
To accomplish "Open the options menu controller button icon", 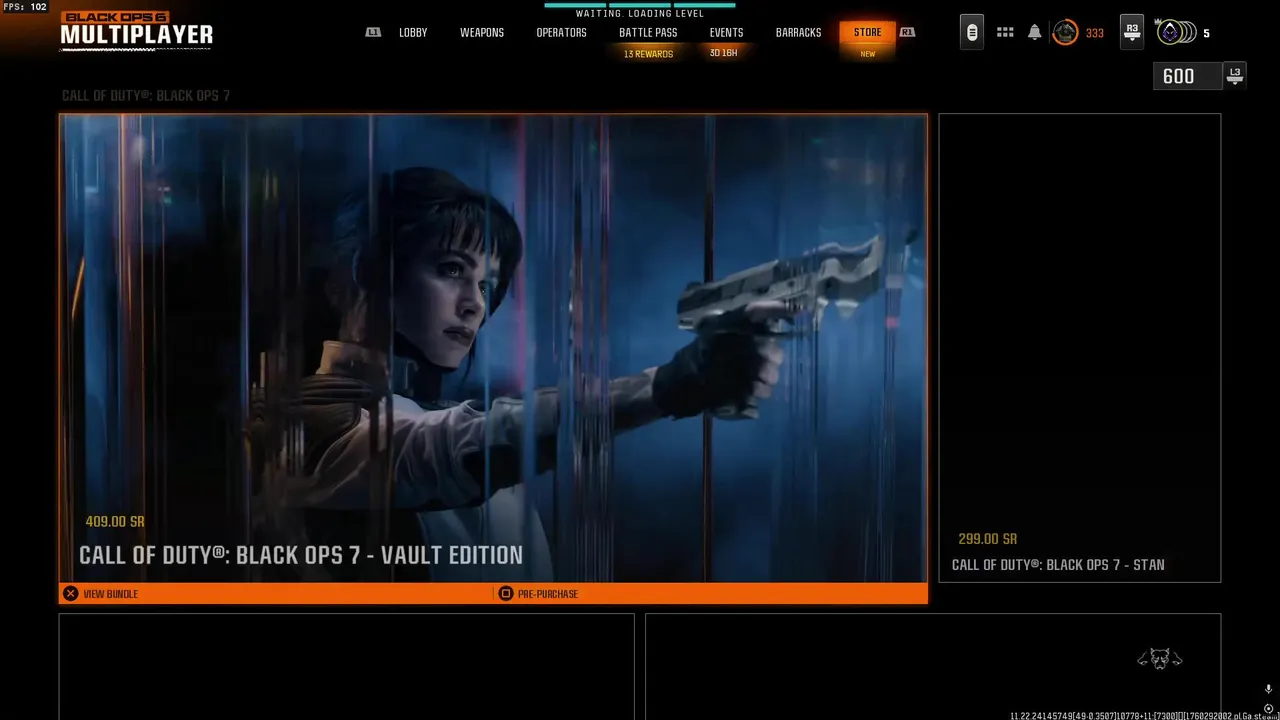I will click(x=971, y=33).
